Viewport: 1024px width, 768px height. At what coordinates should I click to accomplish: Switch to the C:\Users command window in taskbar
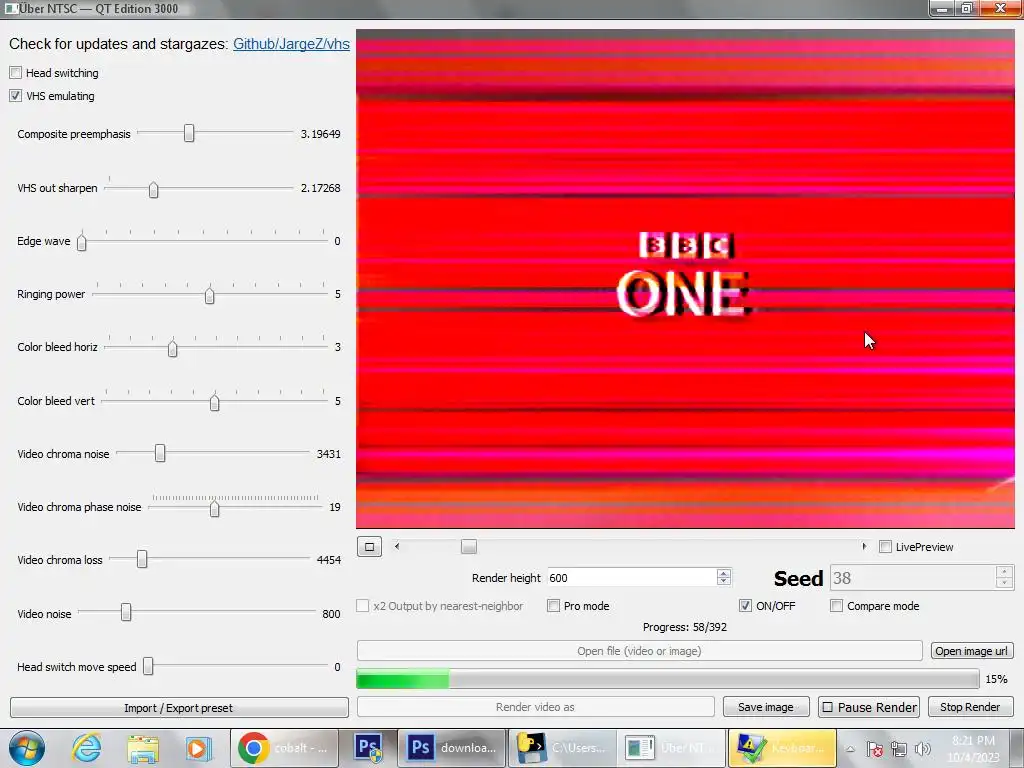[x=562, y=748]
